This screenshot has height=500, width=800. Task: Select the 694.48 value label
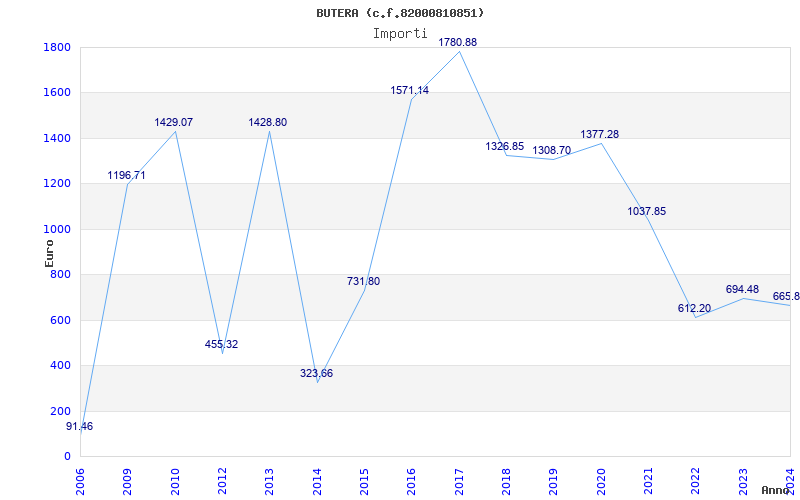tap(742, 290)
